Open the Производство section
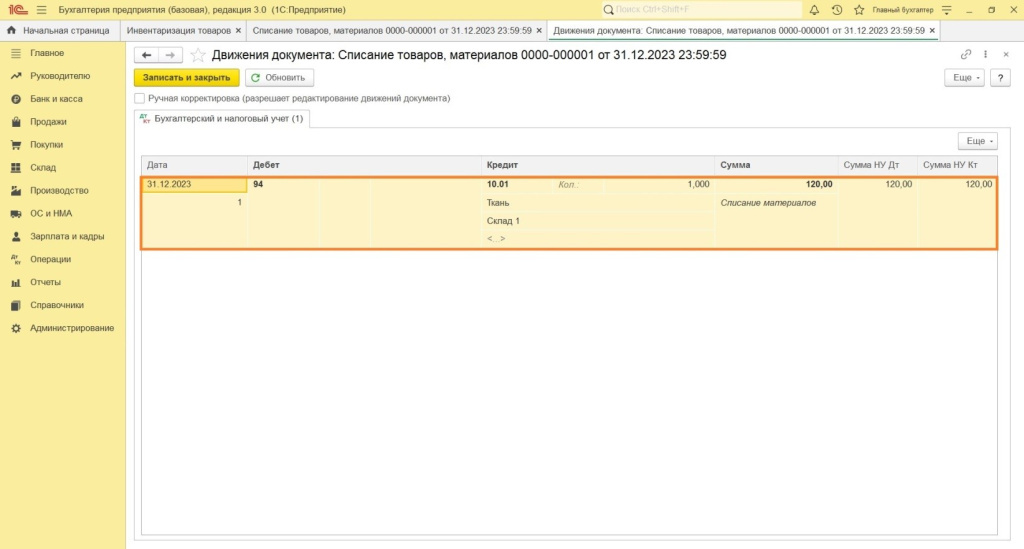Screen dimensions: 1024x549 click(x=59, y=190)
